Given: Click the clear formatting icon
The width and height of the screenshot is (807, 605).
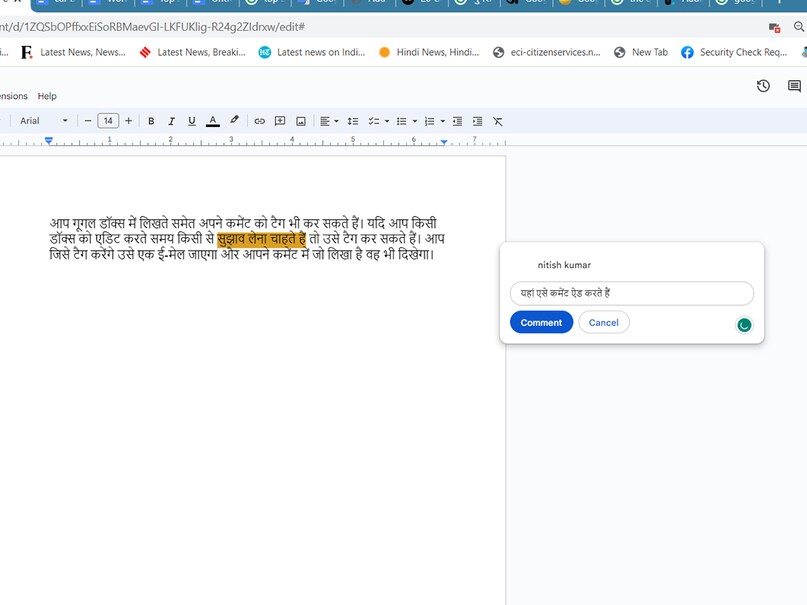Looking at the screenshot, I should click(497, 121).
